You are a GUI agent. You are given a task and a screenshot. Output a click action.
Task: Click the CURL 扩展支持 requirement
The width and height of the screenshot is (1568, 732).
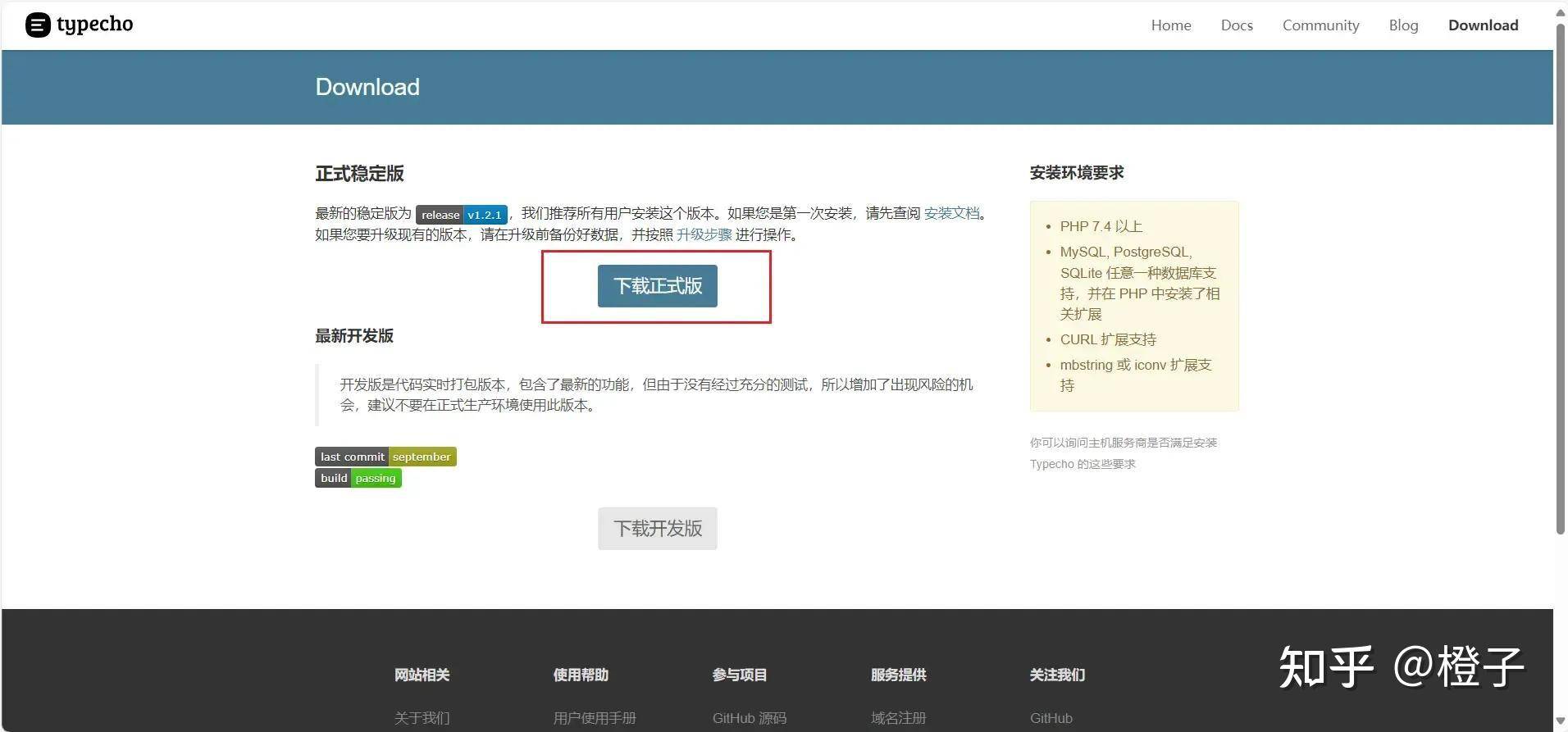tap(1108, 339)
